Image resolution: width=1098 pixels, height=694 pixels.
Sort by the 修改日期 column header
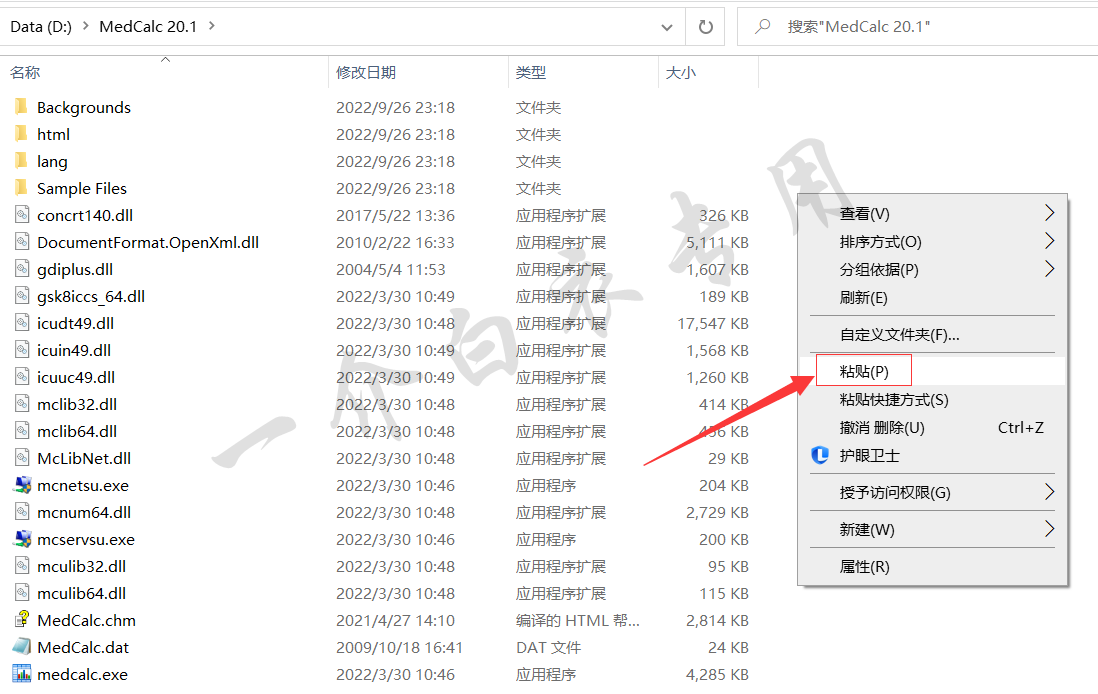[366, 73]
